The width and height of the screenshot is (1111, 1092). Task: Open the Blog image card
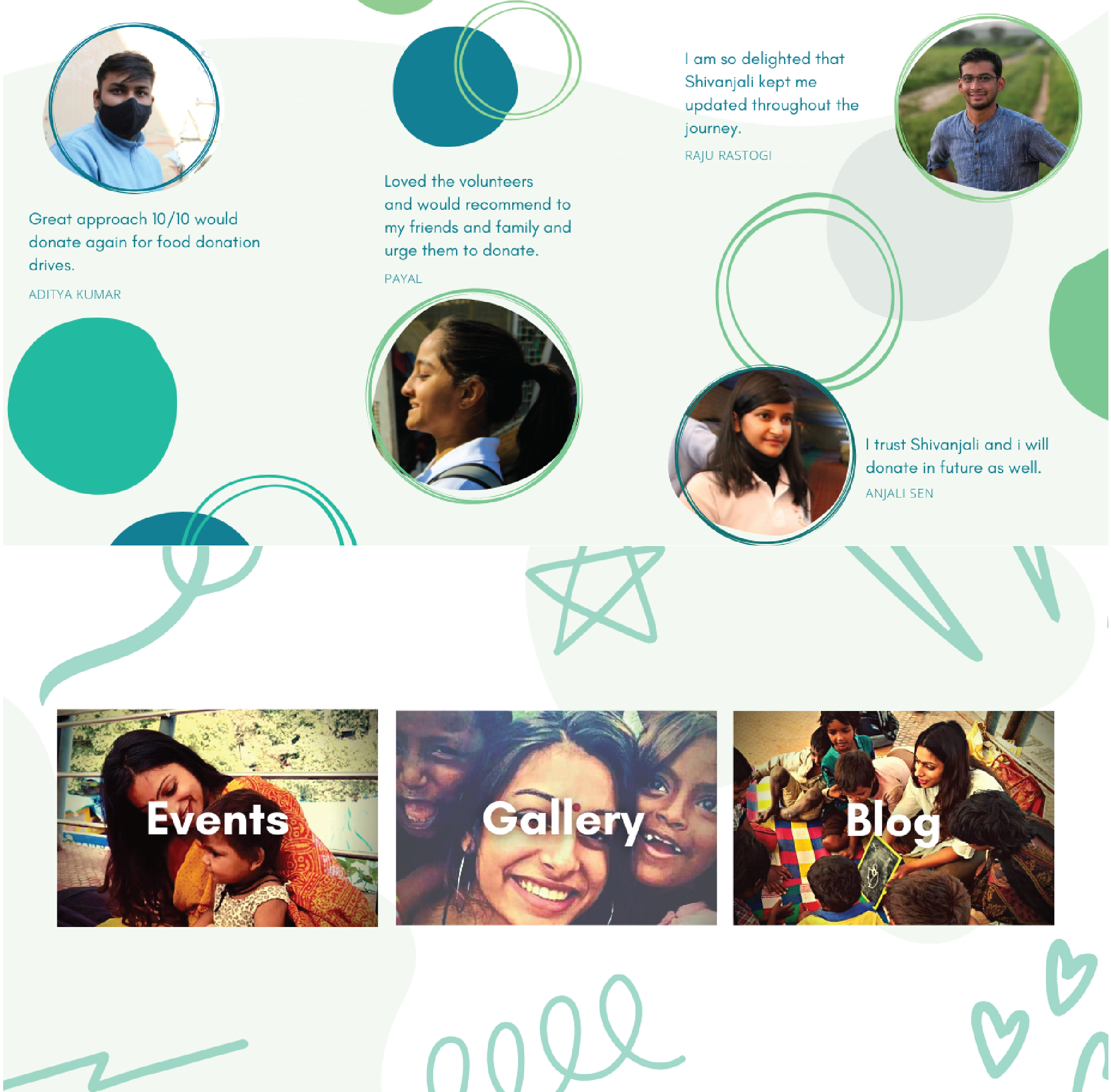(893, 818)
